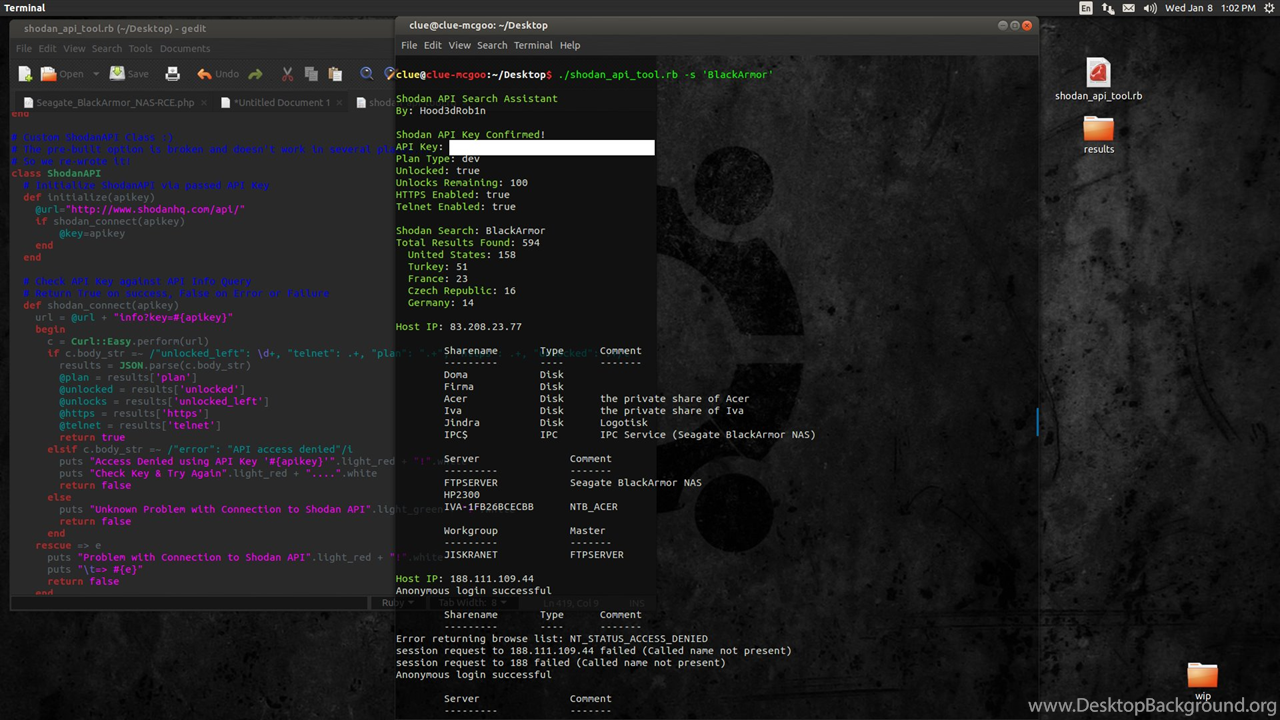This screenshot has width=1280, height=720.
Task: Click the Paste clipboard icon
Action: pyautogui.click(x=335, y=74)
